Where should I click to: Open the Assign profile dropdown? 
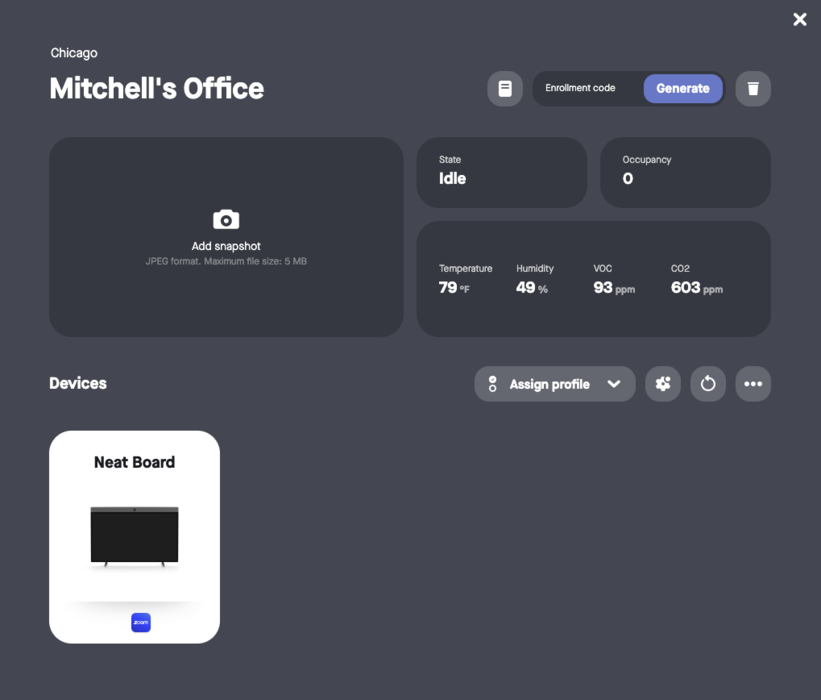549,384
